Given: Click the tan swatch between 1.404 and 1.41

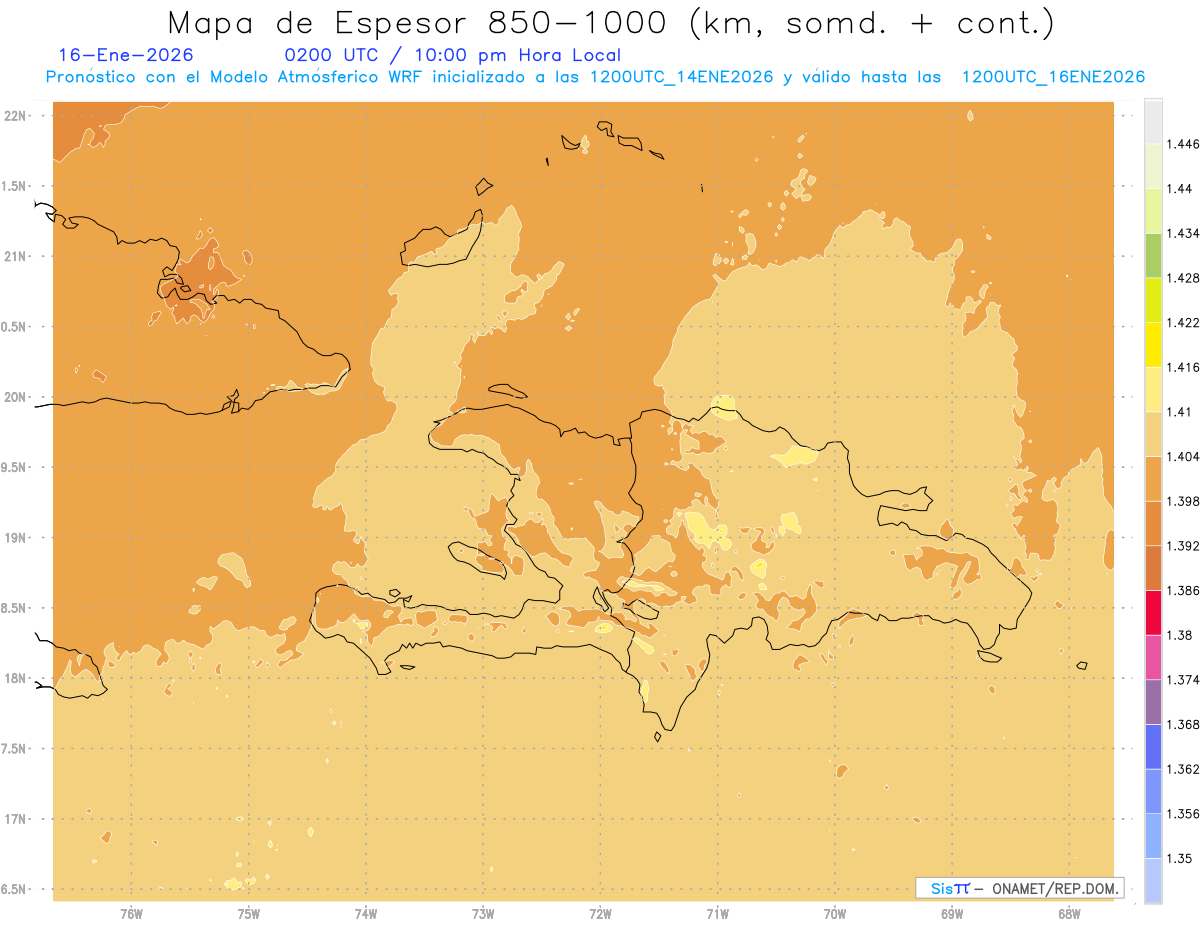Looking at the screenshot, I should point(1153,433).
